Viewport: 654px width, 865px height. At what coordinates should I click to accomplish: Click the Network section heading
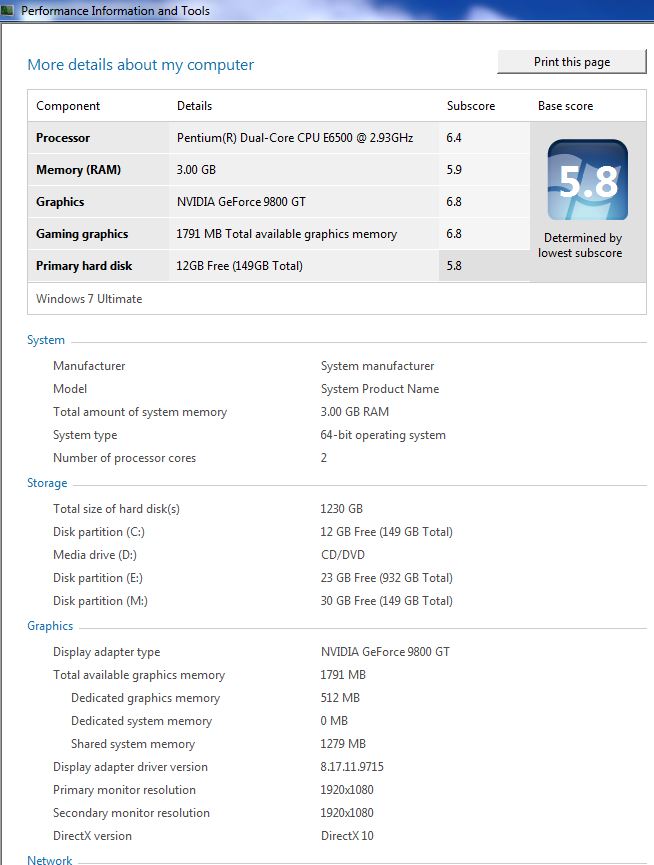click(x=50, y=859)
